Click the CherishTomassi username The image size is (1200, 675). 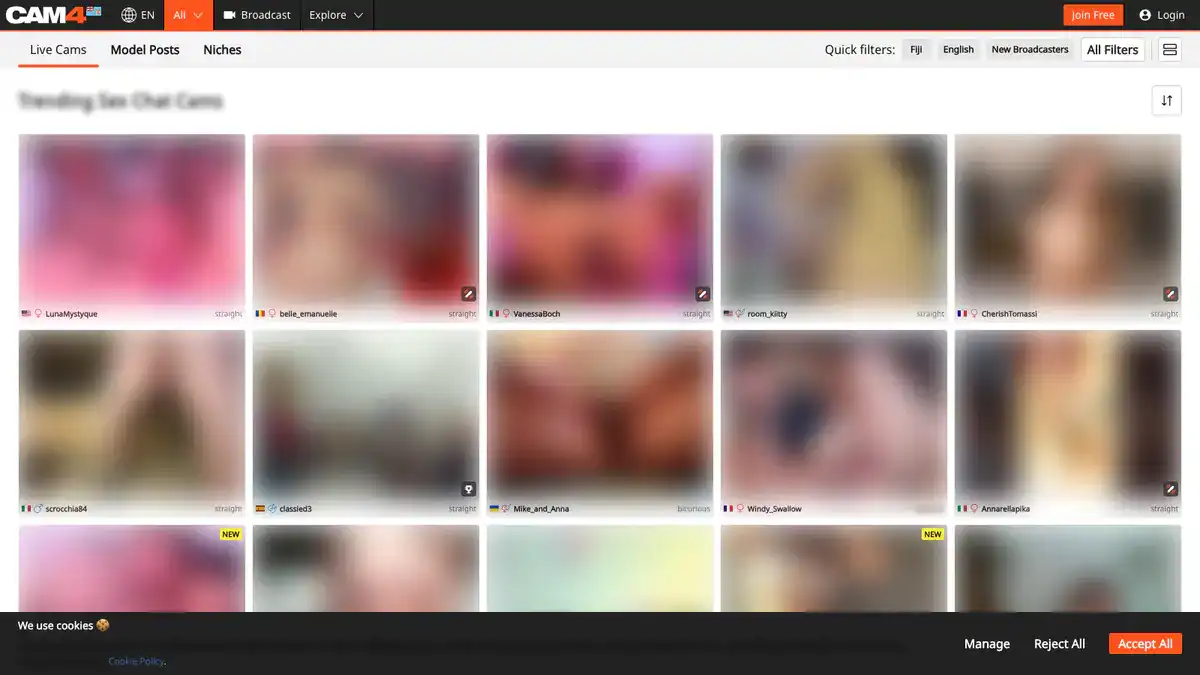pos(1010,314)
